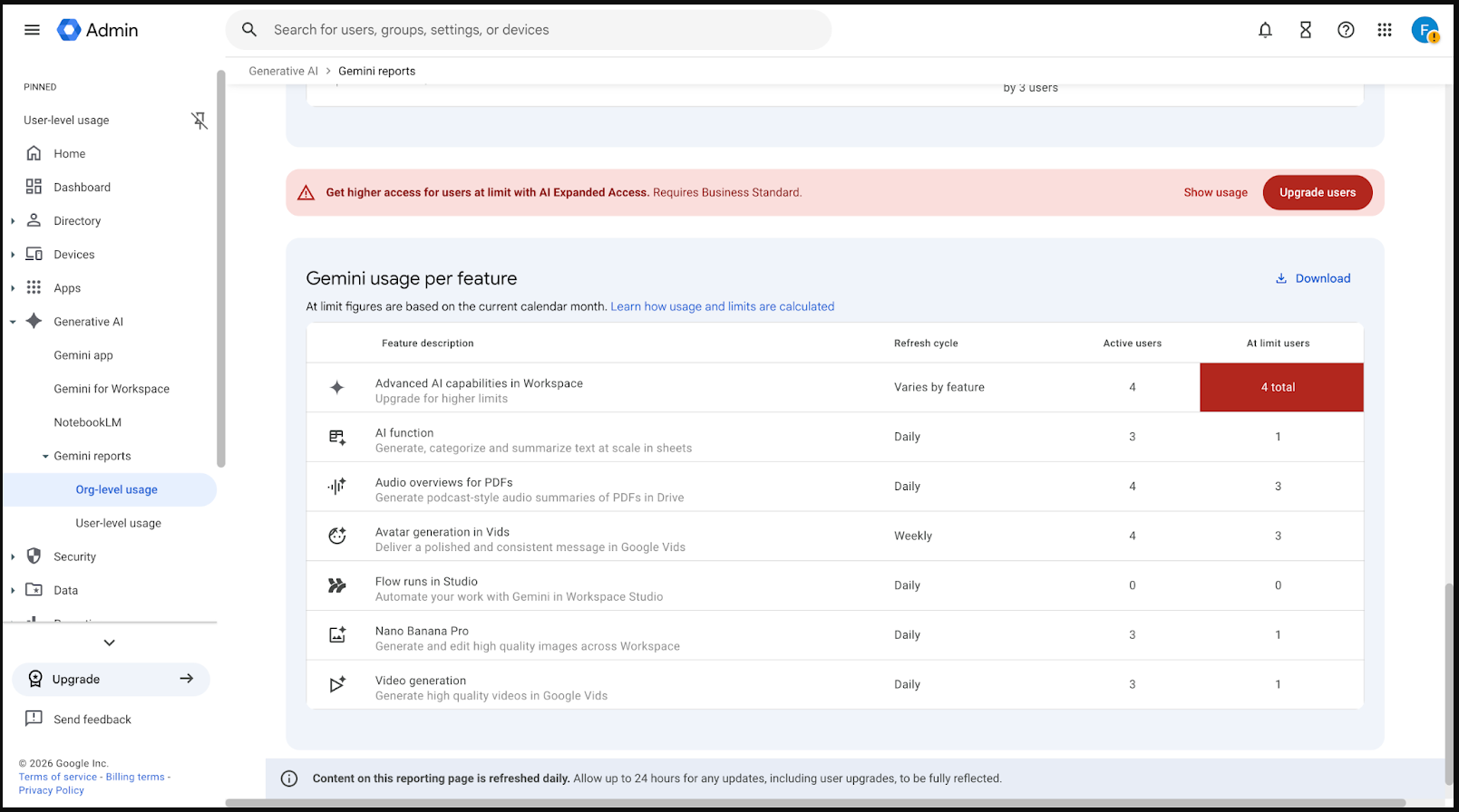Open Learn how usage and limits link
Image resolution: width=1459 pixels, height=812 pixels.
722,306
